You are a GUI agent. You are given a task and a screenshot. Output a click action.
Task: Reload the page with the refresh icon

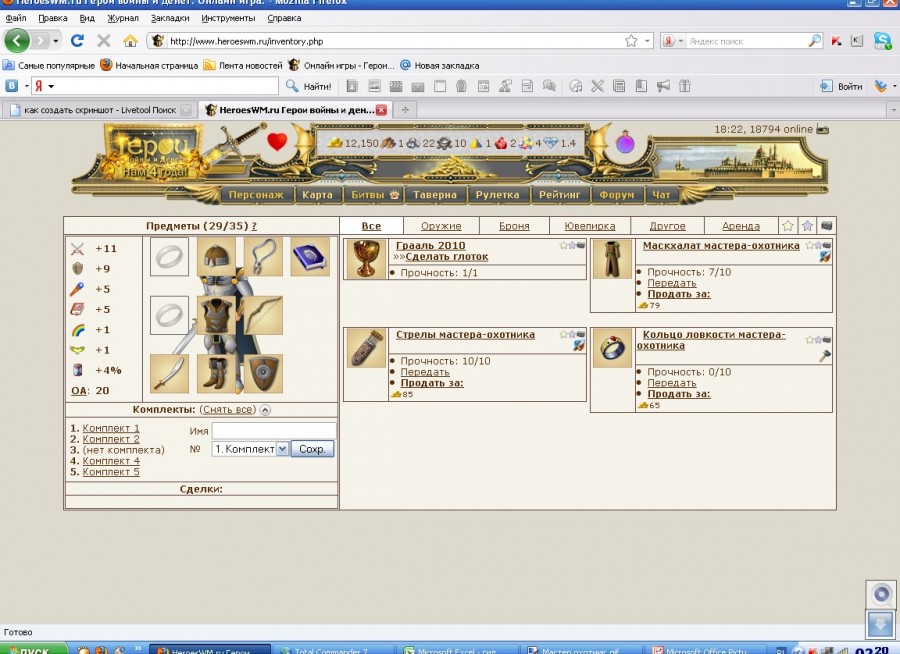click(77, 41)
